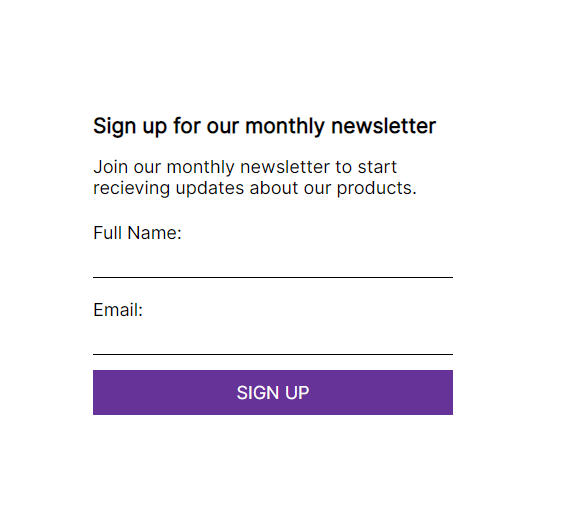574x506 pixels.
Task: Click the purple SIGN UP button
Action: pos(273,392)
